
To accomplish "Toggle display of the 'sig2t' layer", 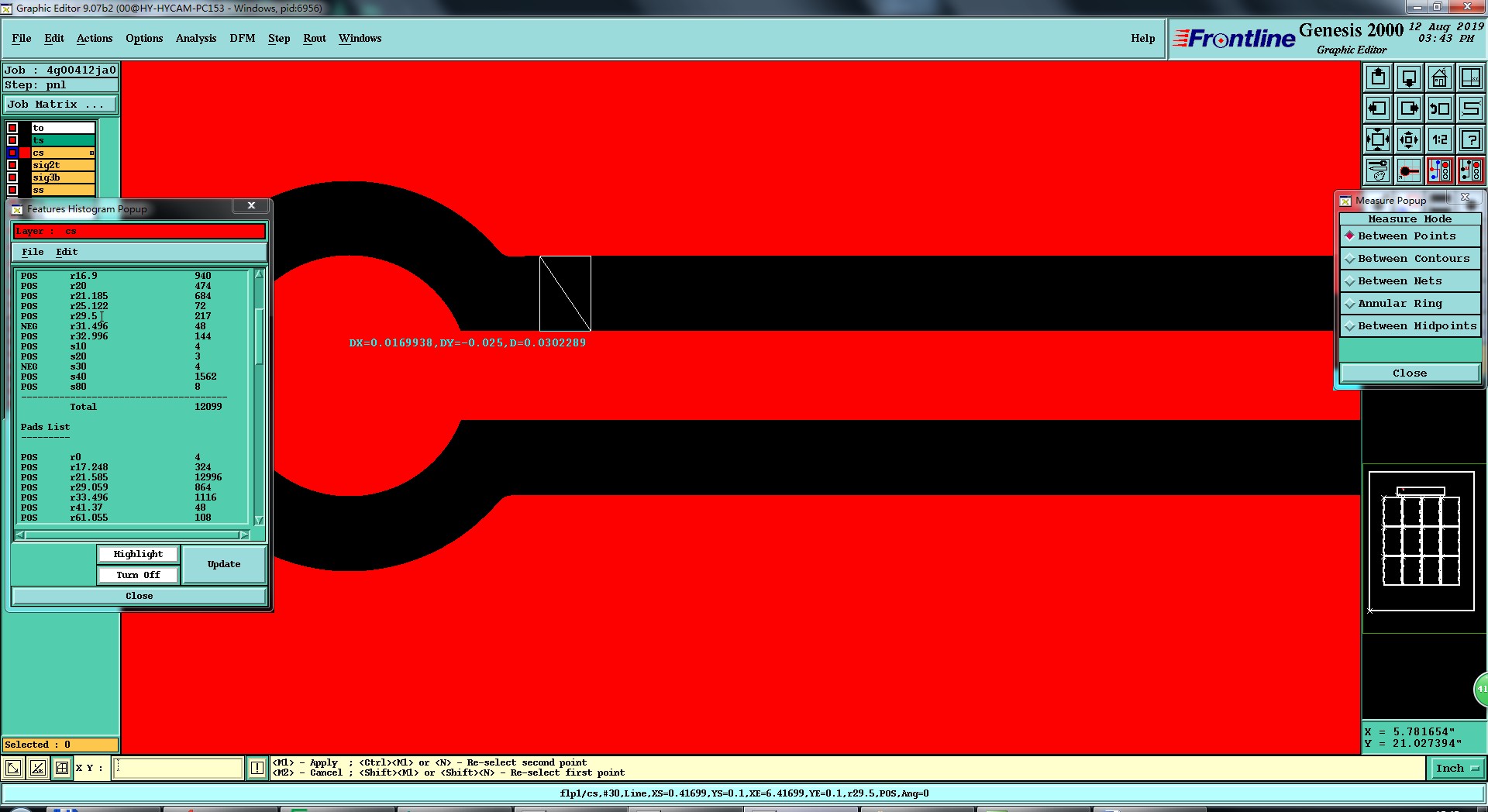I will (12, 165).
